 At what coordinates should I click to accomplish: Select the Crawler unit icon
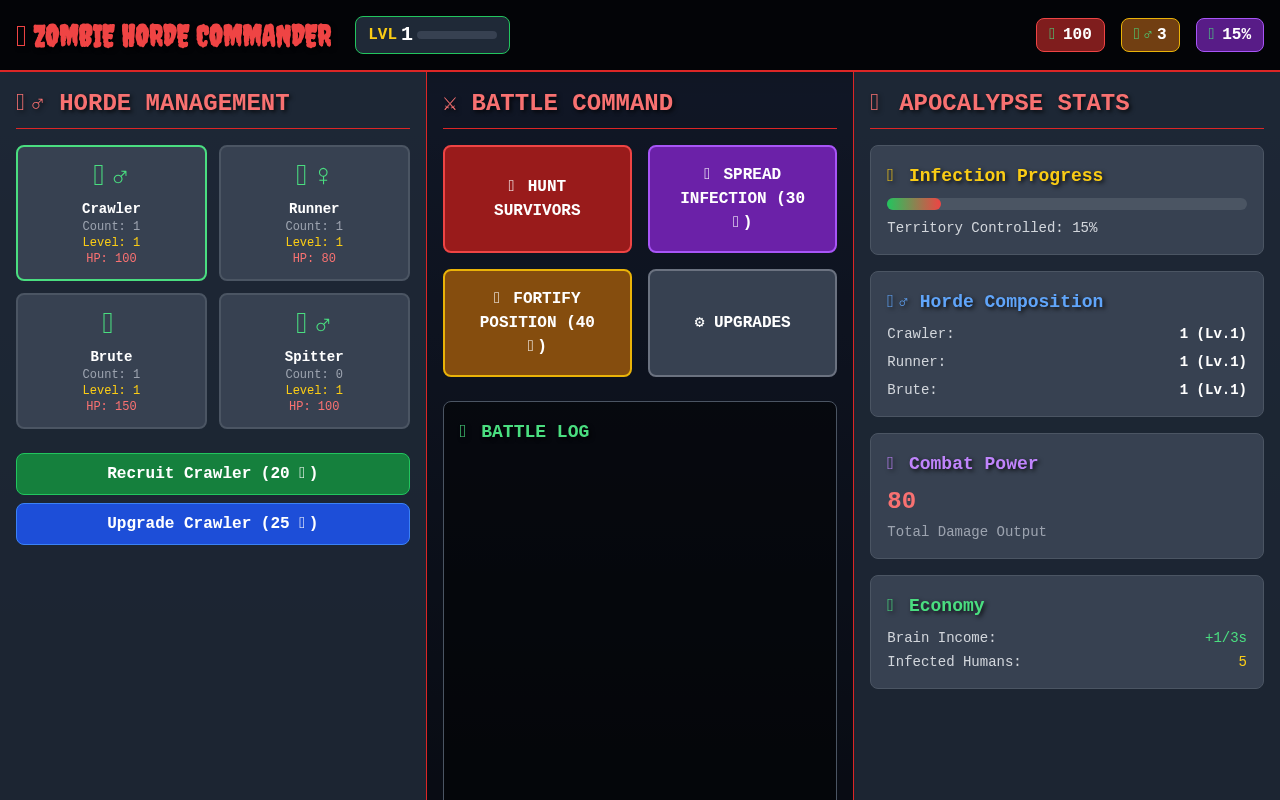point(99,174)
